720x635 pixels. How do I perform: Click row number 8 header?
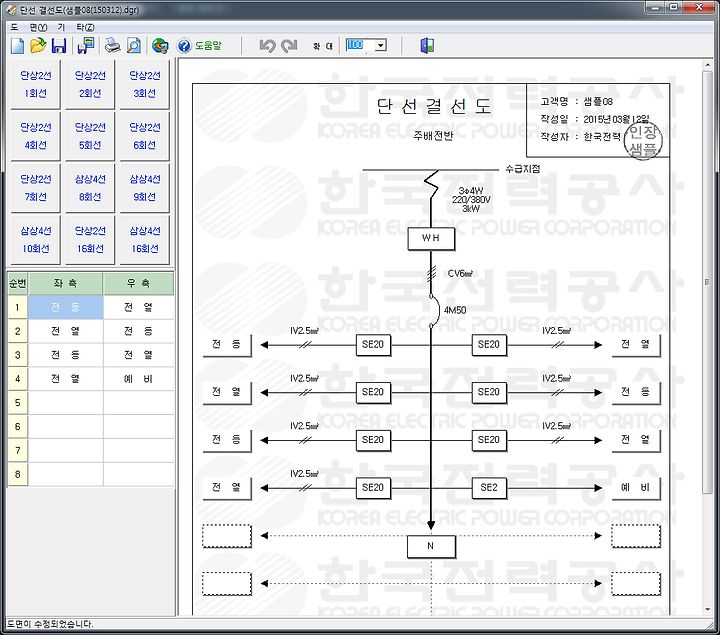point(18,474)
